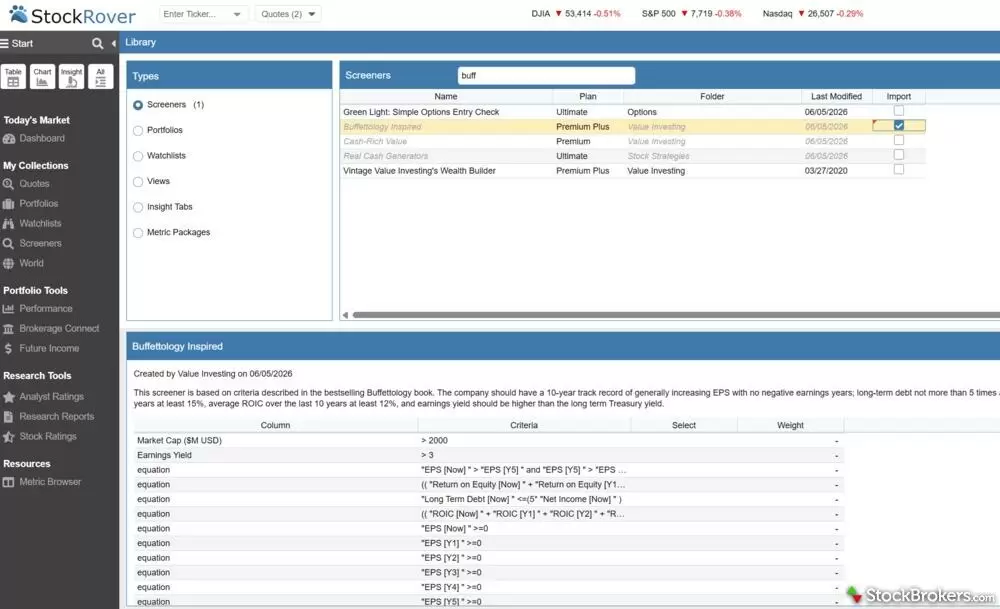The width and height of the screenshot is (1000, 609).
Task: Click the Performance chart icon
Action: [x=8, y=309]
